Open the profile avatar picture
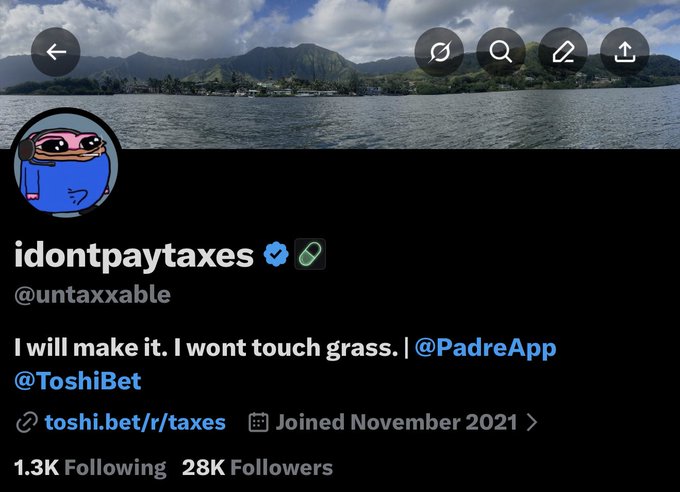Screen dimensions: 680x492 pos(66,162)
